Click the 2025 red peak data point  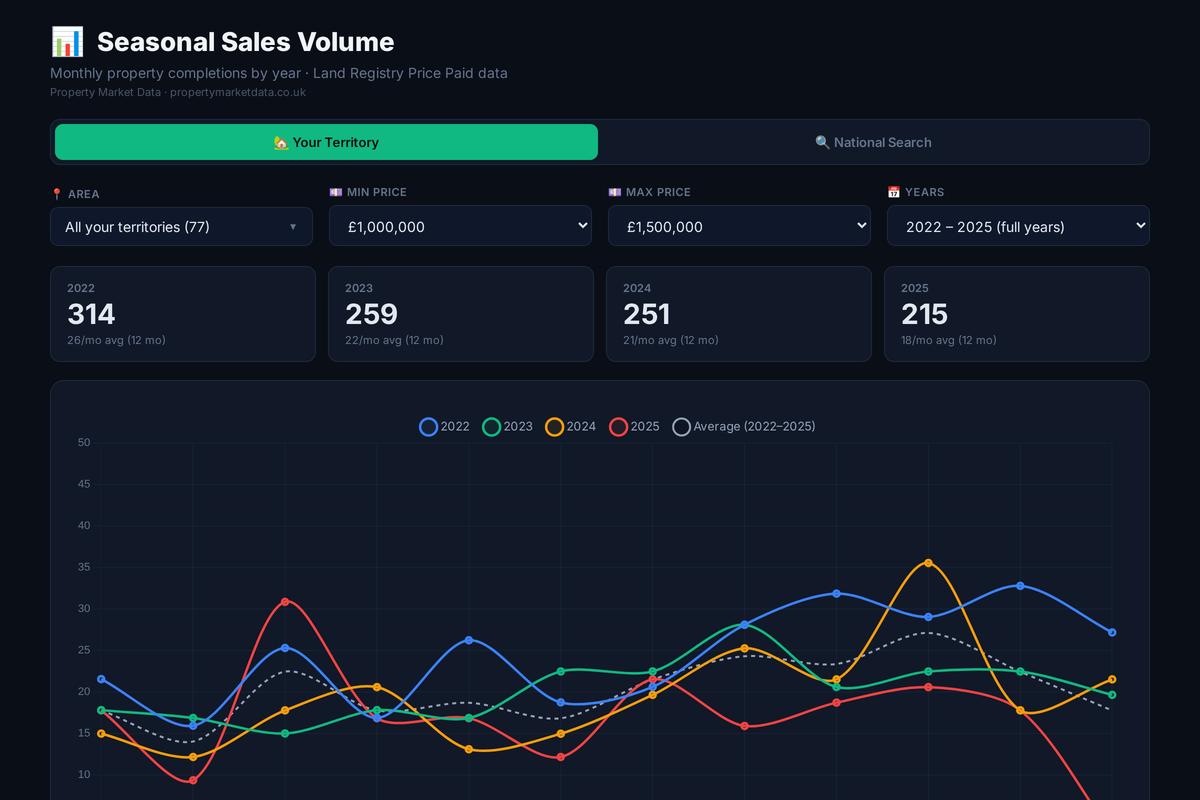coord(285,602)
